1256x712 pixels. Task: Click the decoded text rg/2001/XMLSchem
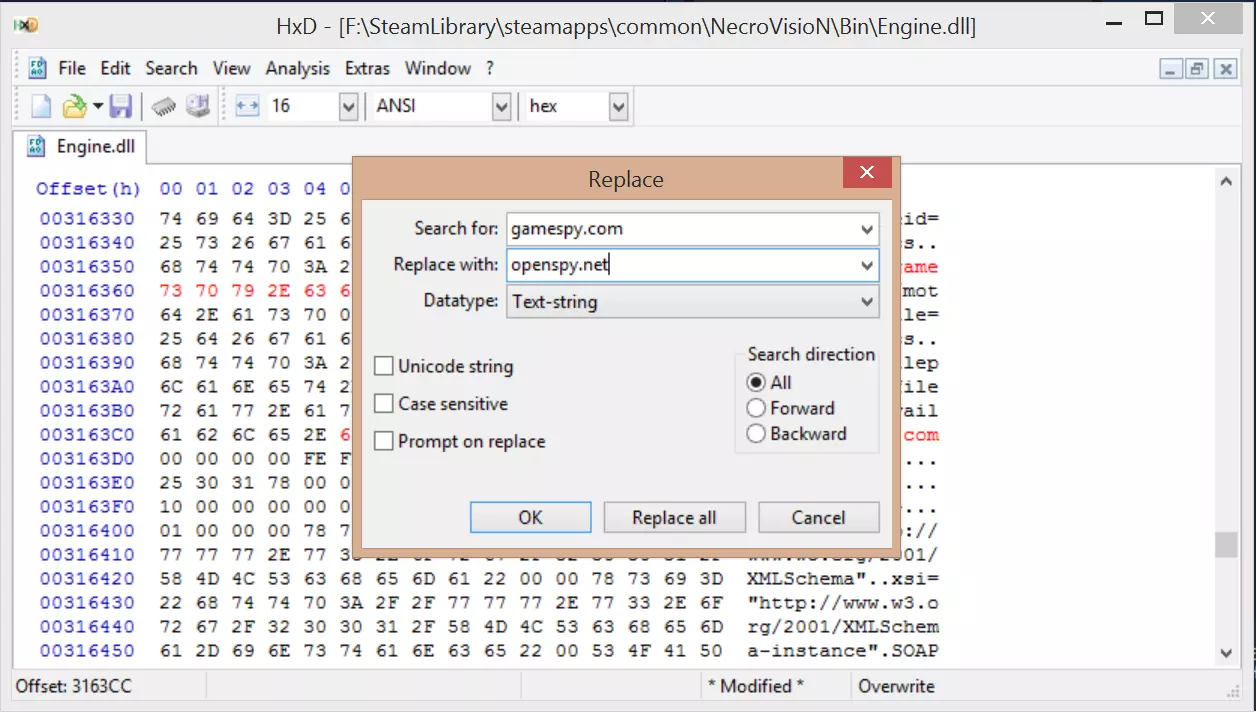click(x=843, y=626)
